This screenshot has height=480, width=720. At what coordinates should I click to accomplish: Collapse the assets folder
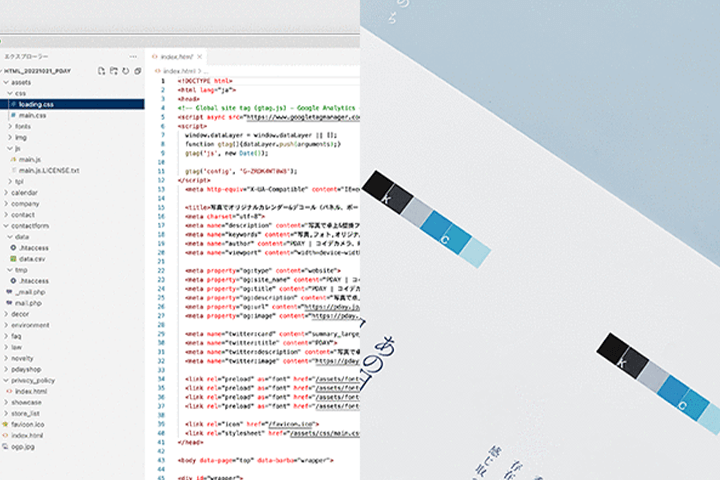tap(6, 82)
